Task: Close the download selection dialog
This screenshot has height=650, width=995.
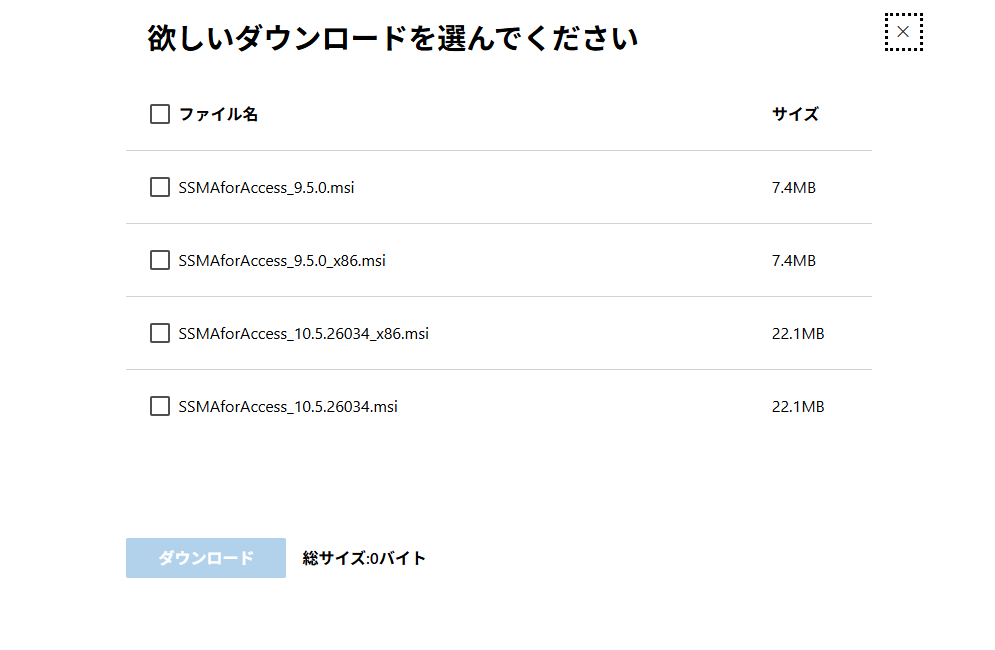Action: (903, 32)
